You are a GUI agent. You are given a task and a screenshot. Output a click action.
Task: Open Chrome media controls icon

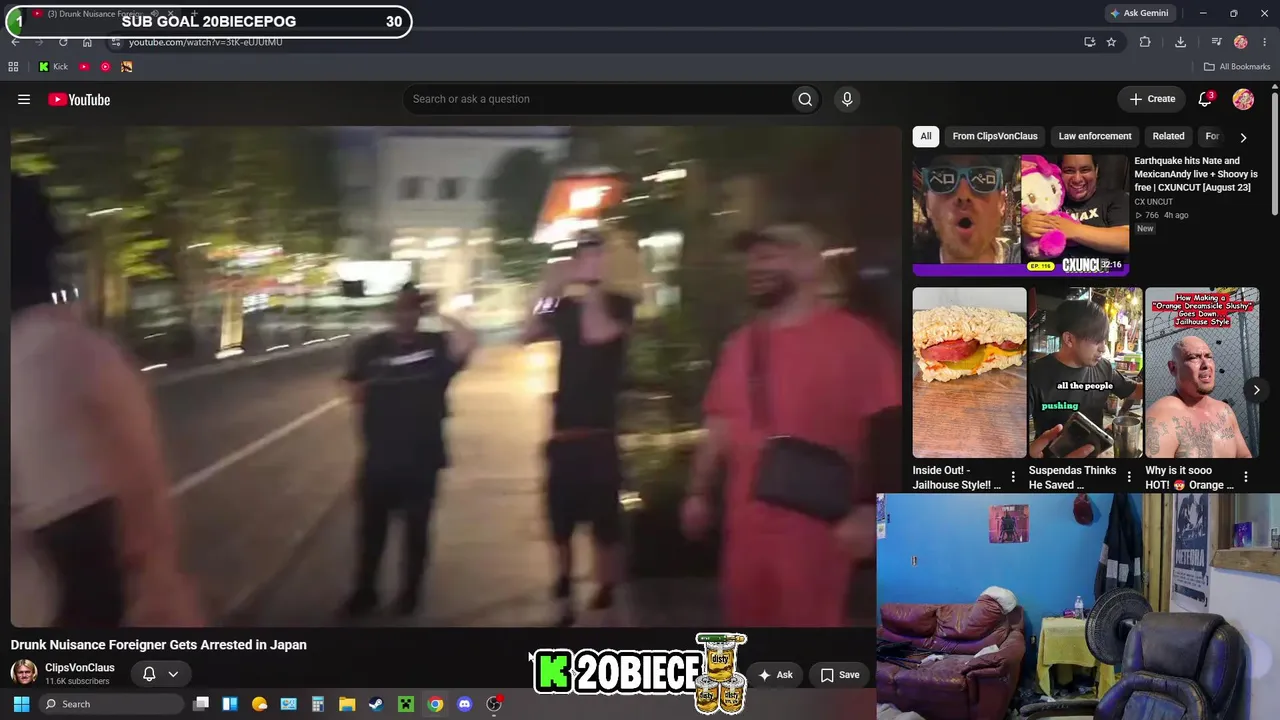click(1216, 42)
